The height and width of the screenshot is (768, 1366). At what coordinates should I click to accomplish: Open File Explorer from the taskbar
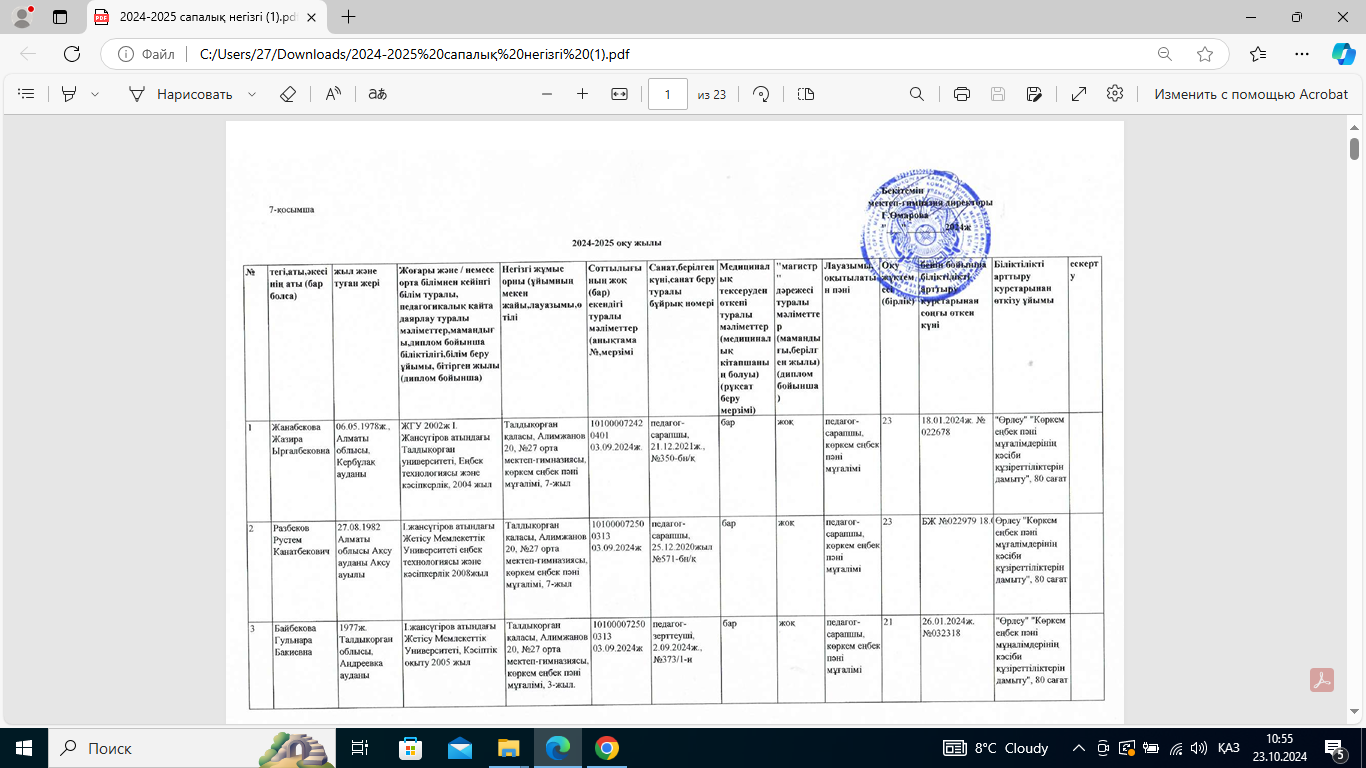[509, 748]
